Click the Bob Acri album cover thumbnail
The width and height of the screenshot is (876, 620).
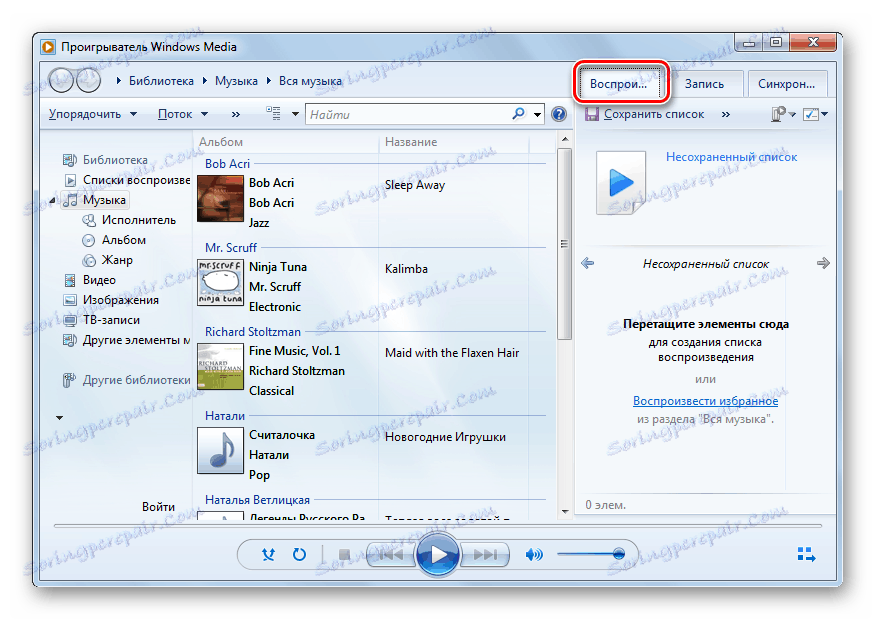click(220, 199)
